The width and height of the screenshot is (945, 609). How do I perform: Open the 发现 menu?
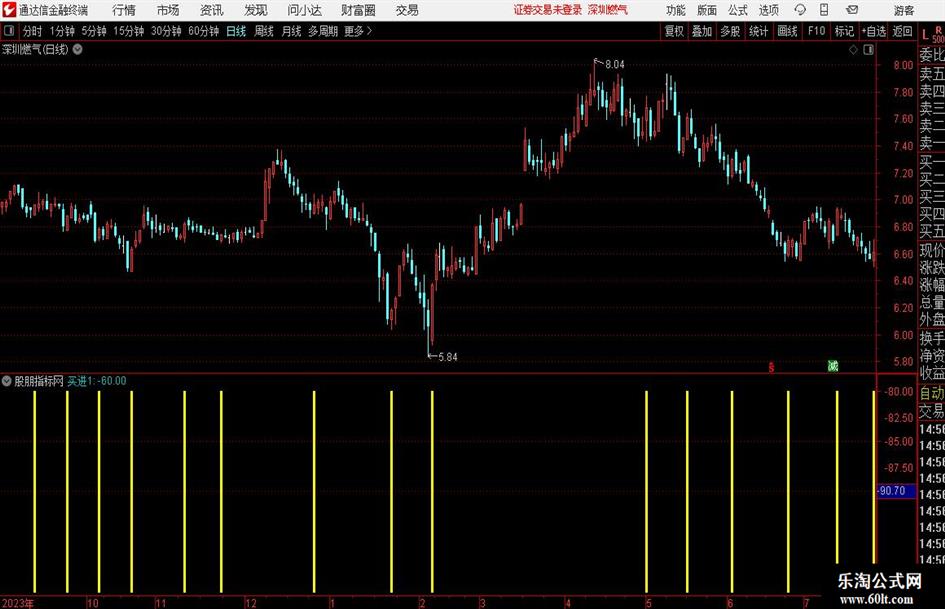pyautogui.click(x=256, y=10)
